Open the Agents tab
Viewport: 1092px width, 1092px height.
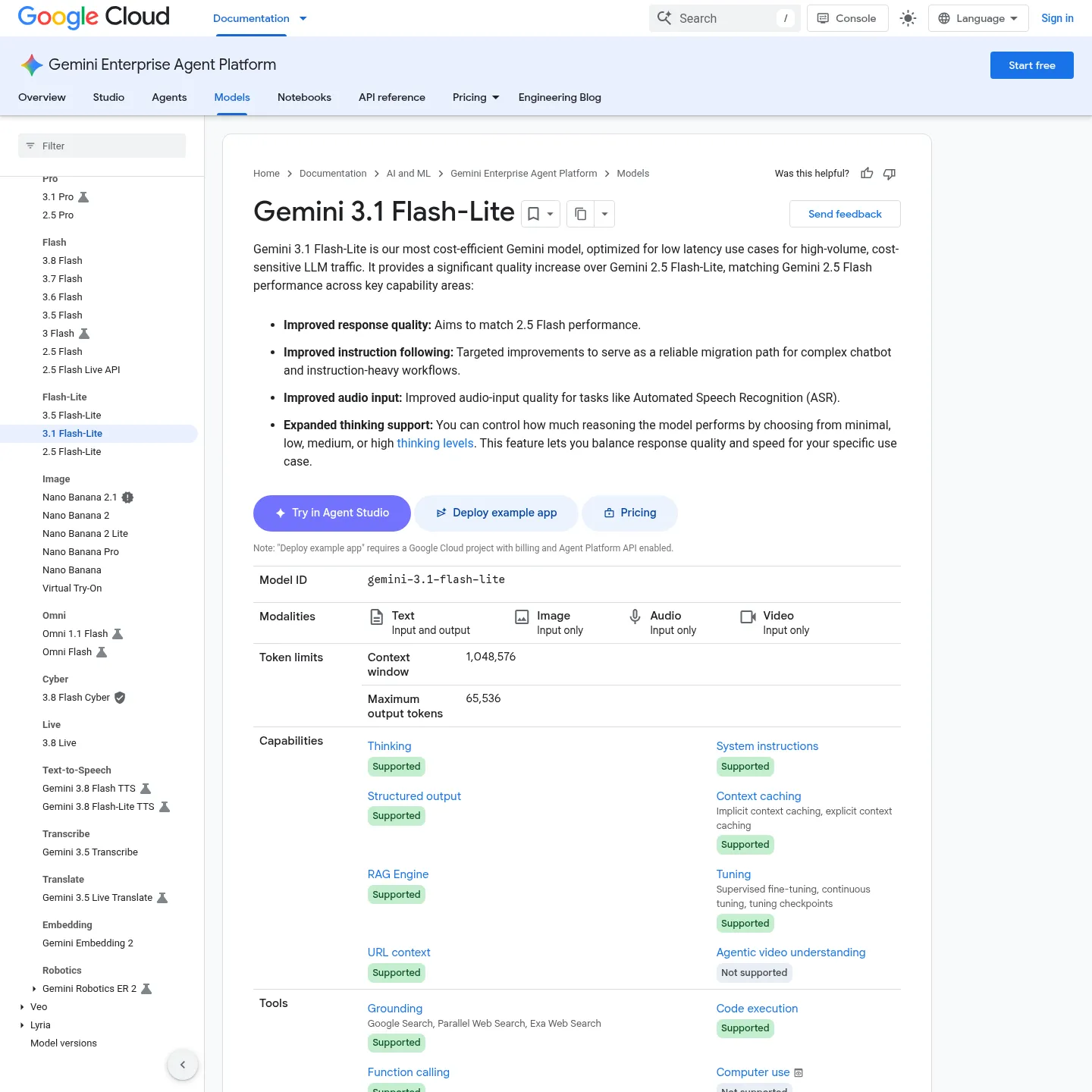click(x=169, y=97)
